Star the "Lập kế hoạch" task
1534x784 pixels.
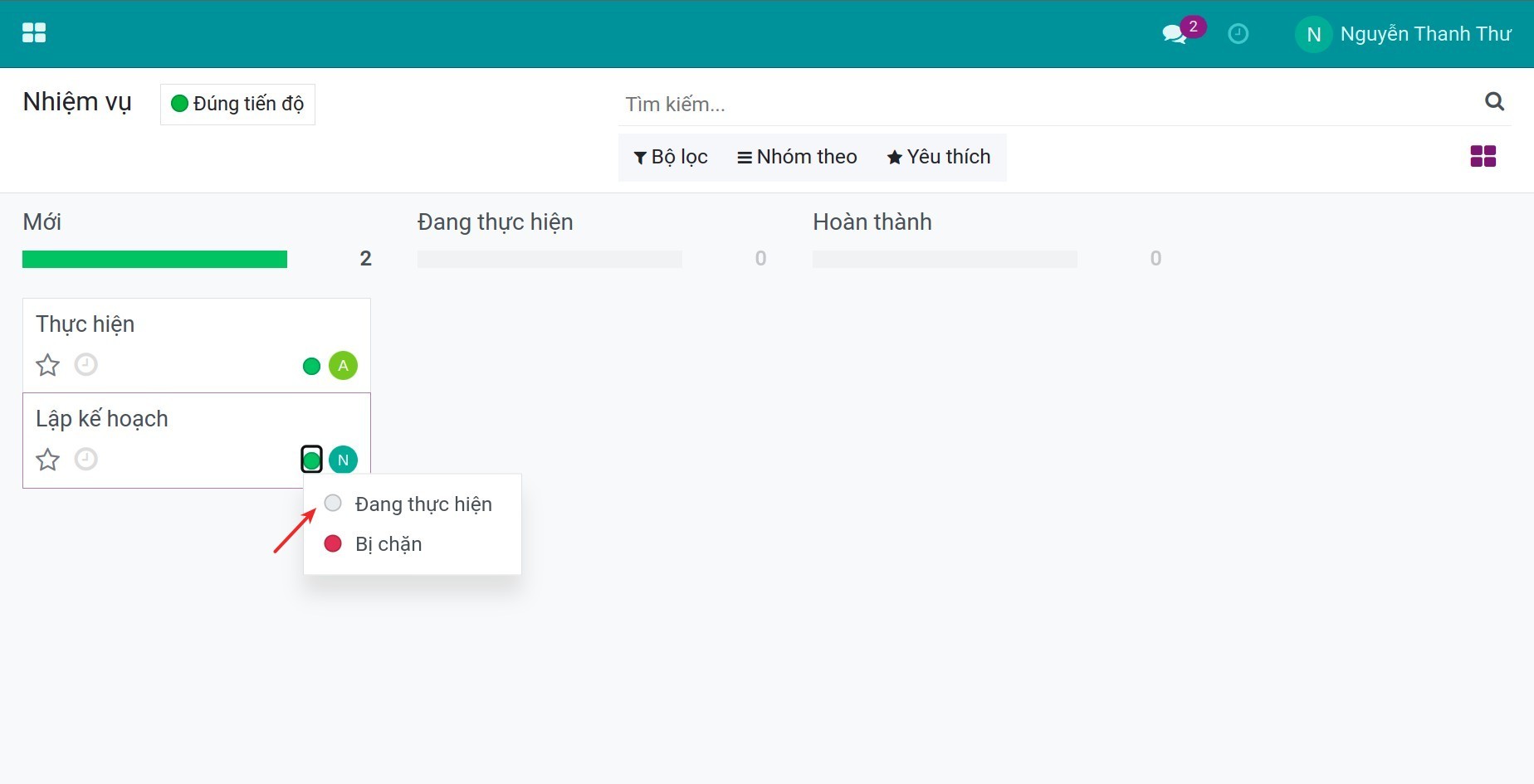48,460
